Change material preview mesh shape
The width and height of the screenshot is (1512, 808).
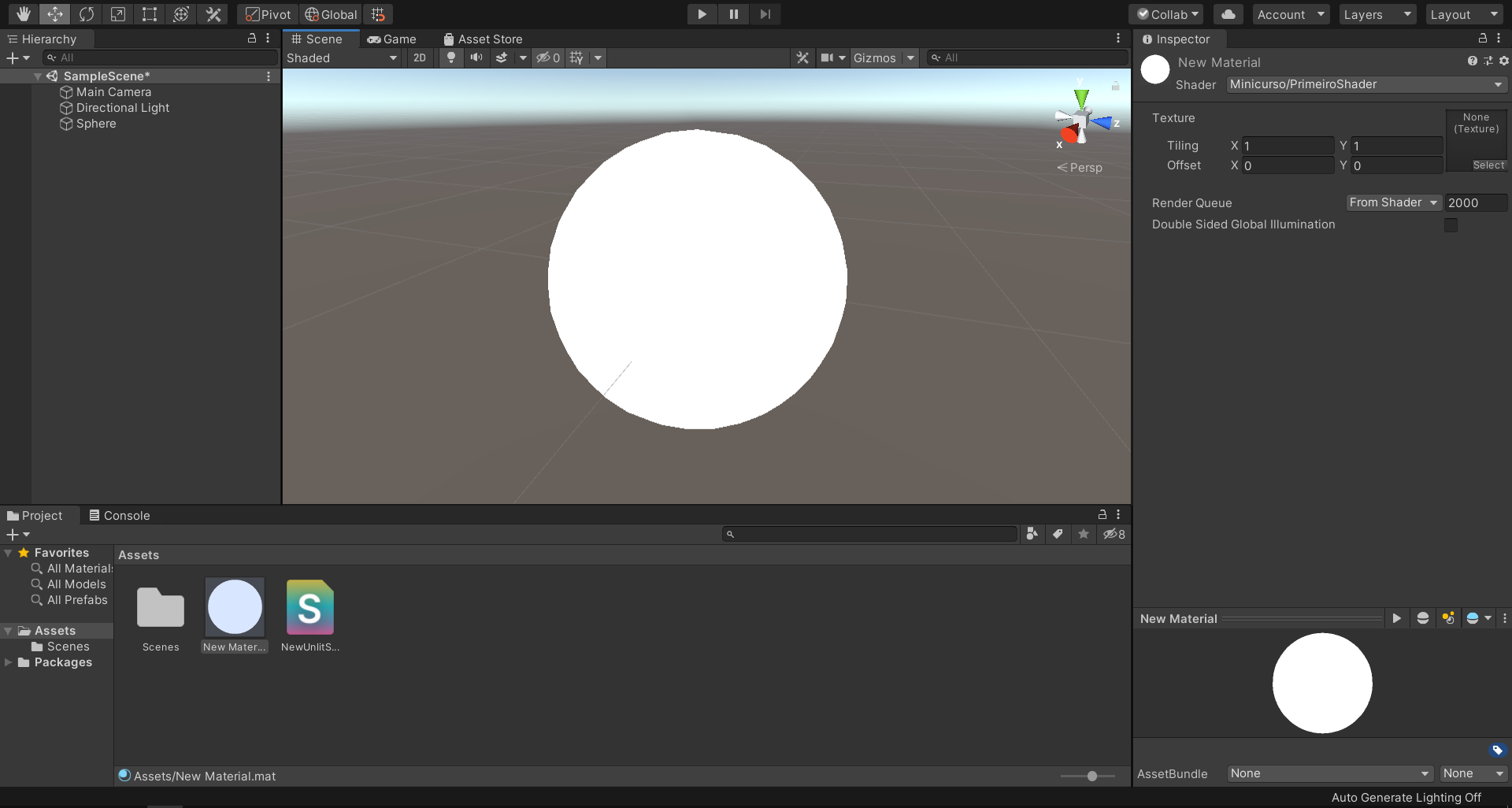click(1422, 618)
